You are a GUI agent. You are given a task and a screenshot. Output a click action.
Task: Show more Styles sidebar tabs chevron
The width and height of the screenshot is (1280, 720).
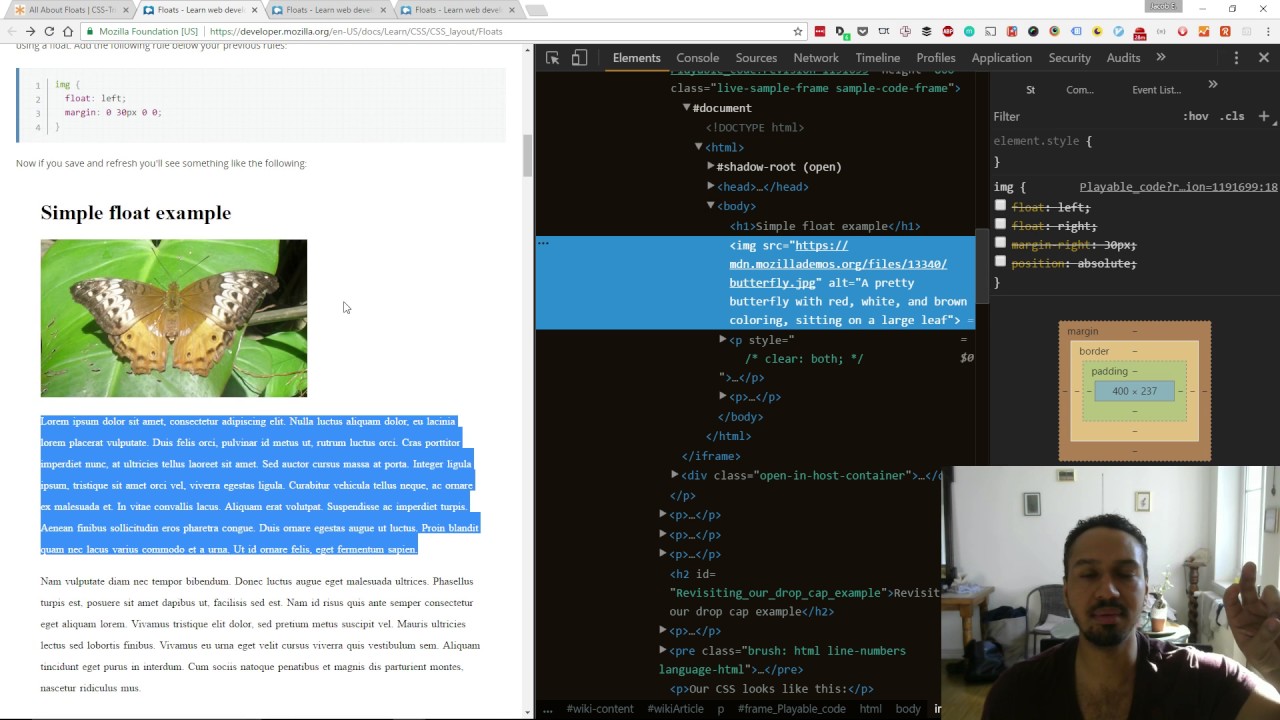1213,85
